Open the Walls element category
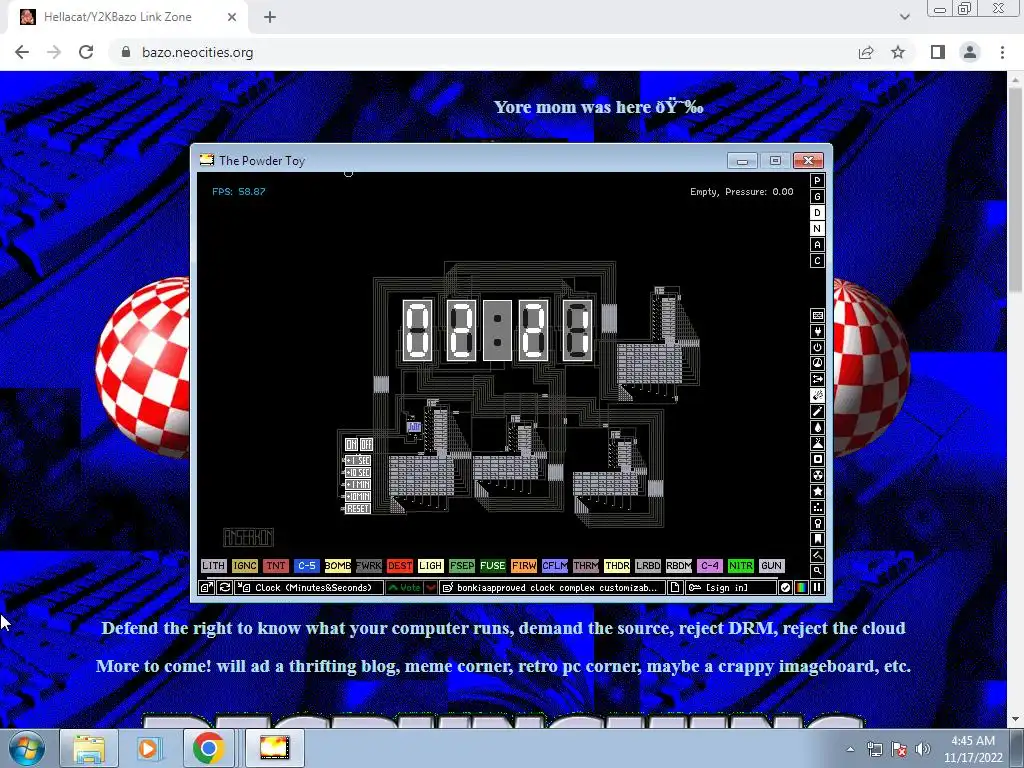The image size is (1024, 768). 817,315
